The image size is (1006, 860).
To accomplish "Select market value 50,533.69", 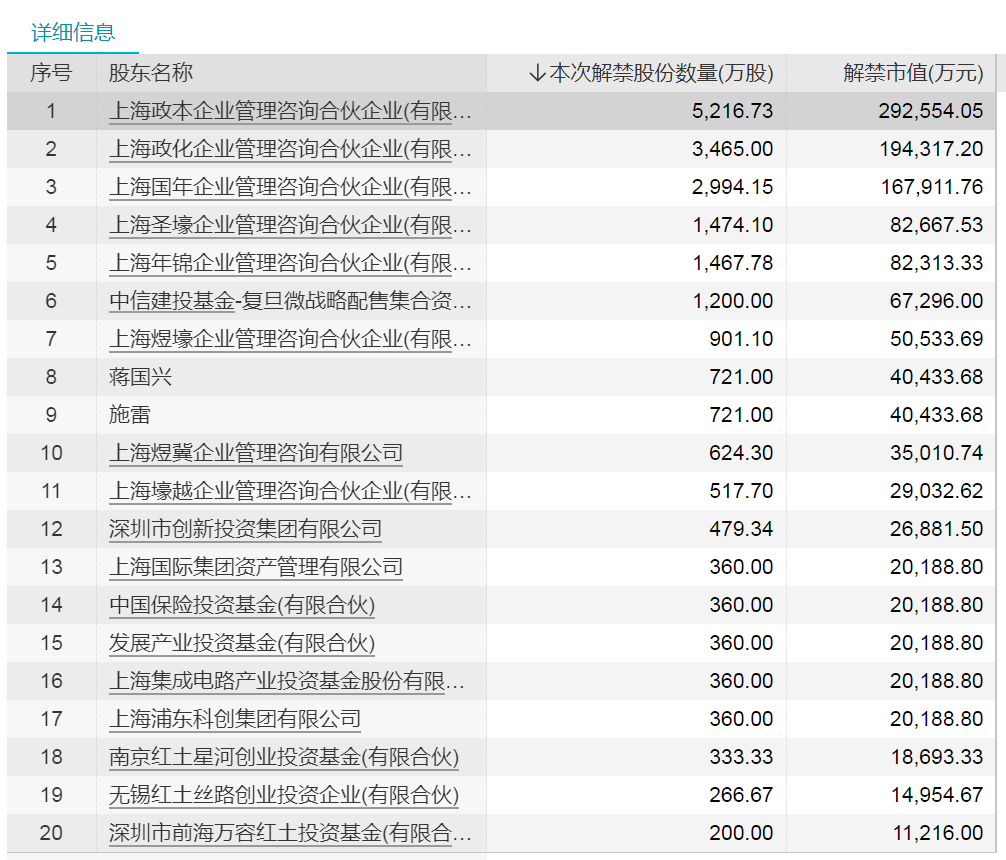I will point(936,339).
